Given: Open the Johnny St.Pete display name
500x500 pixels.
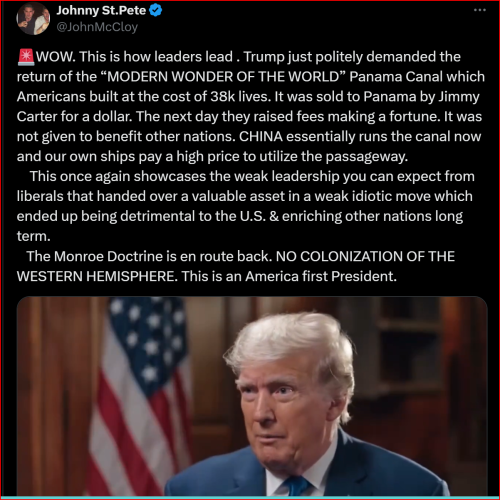Looking at the screenshot, I should point(101,10).
